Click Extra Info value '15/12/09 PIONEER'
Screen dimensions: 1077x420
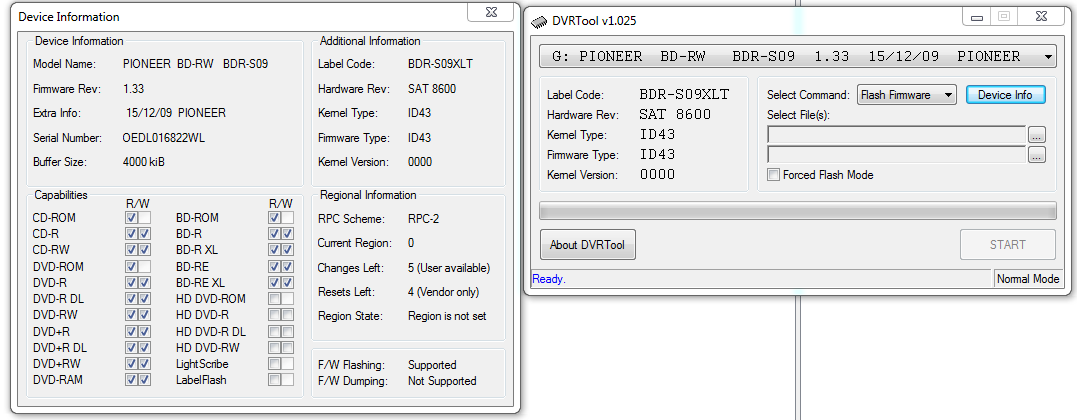point(176,113)
